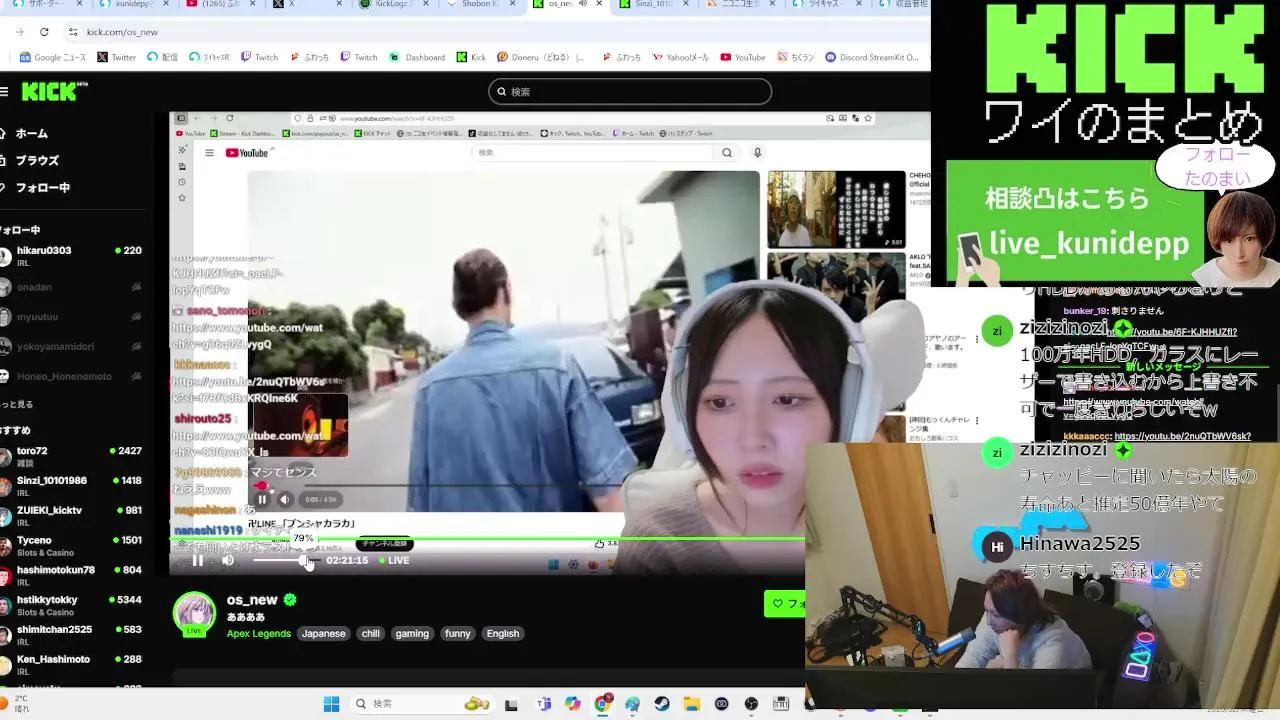The image size is (1280, 720).
Task: Mute the os_new tab audio speaker icon
Action: pos(583,5)
